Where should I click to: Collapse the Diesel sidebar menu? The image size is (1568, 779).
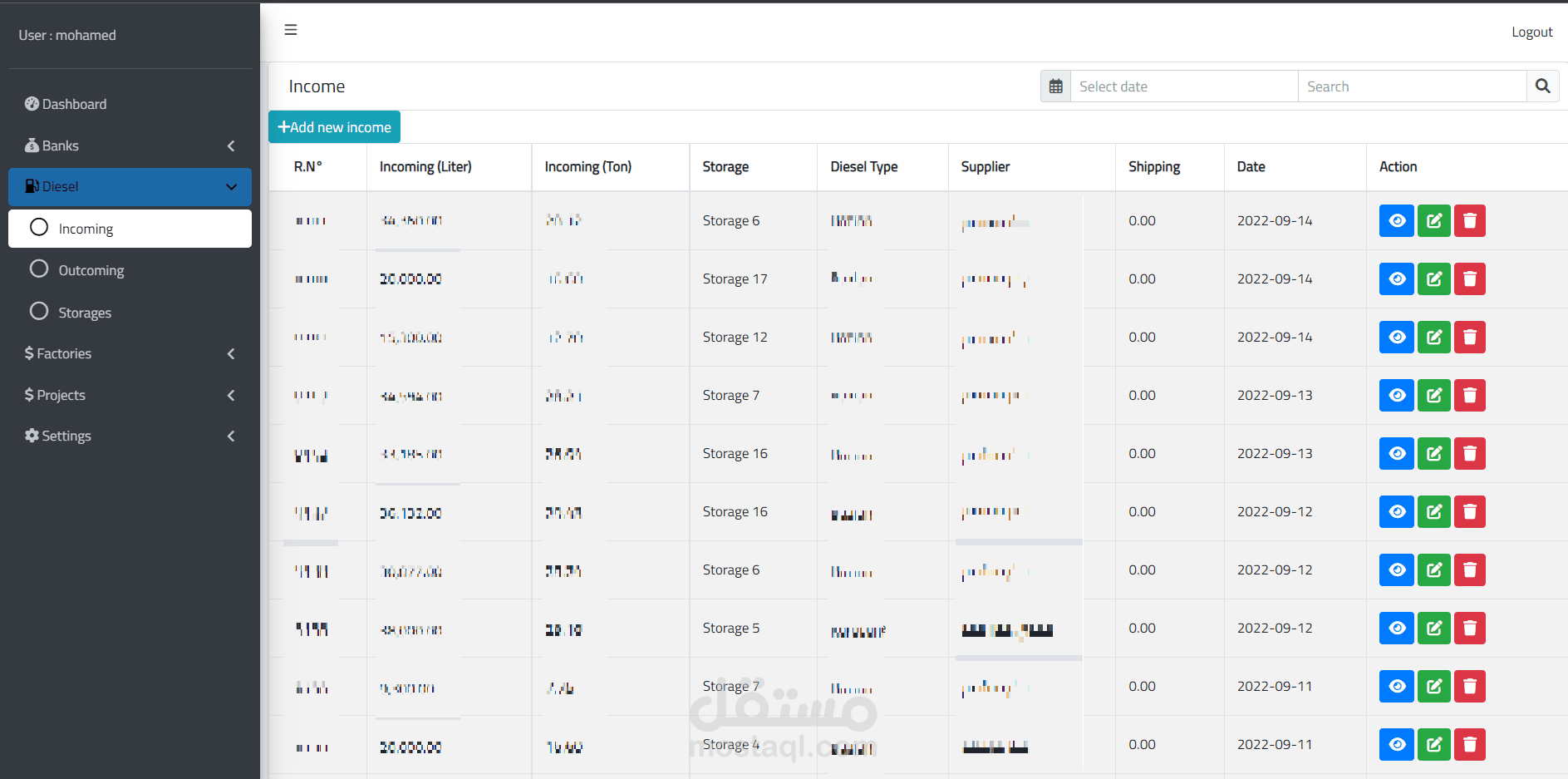[130, 186]
